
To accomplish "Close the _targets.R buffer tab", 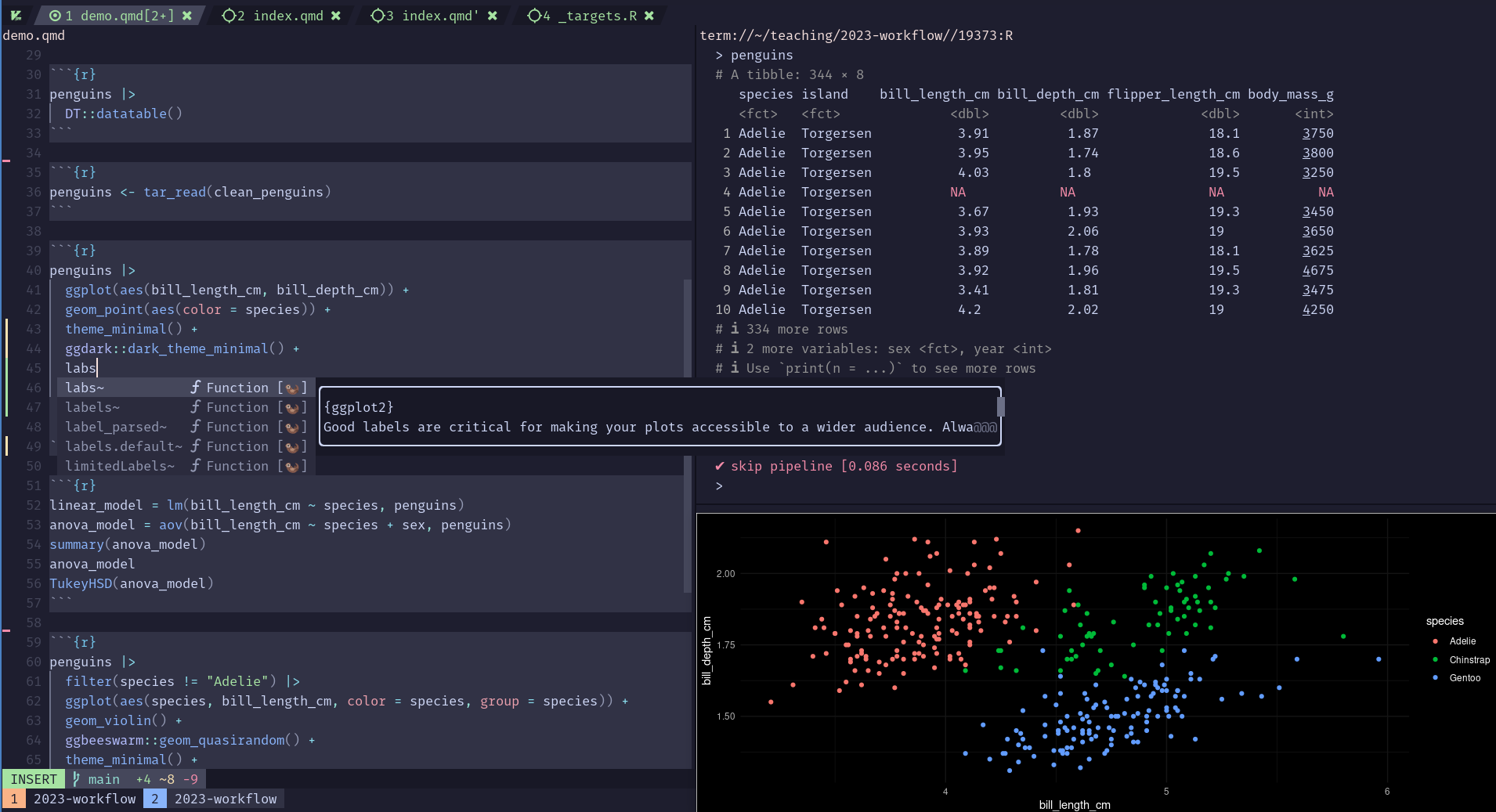I will coord(649,16).
